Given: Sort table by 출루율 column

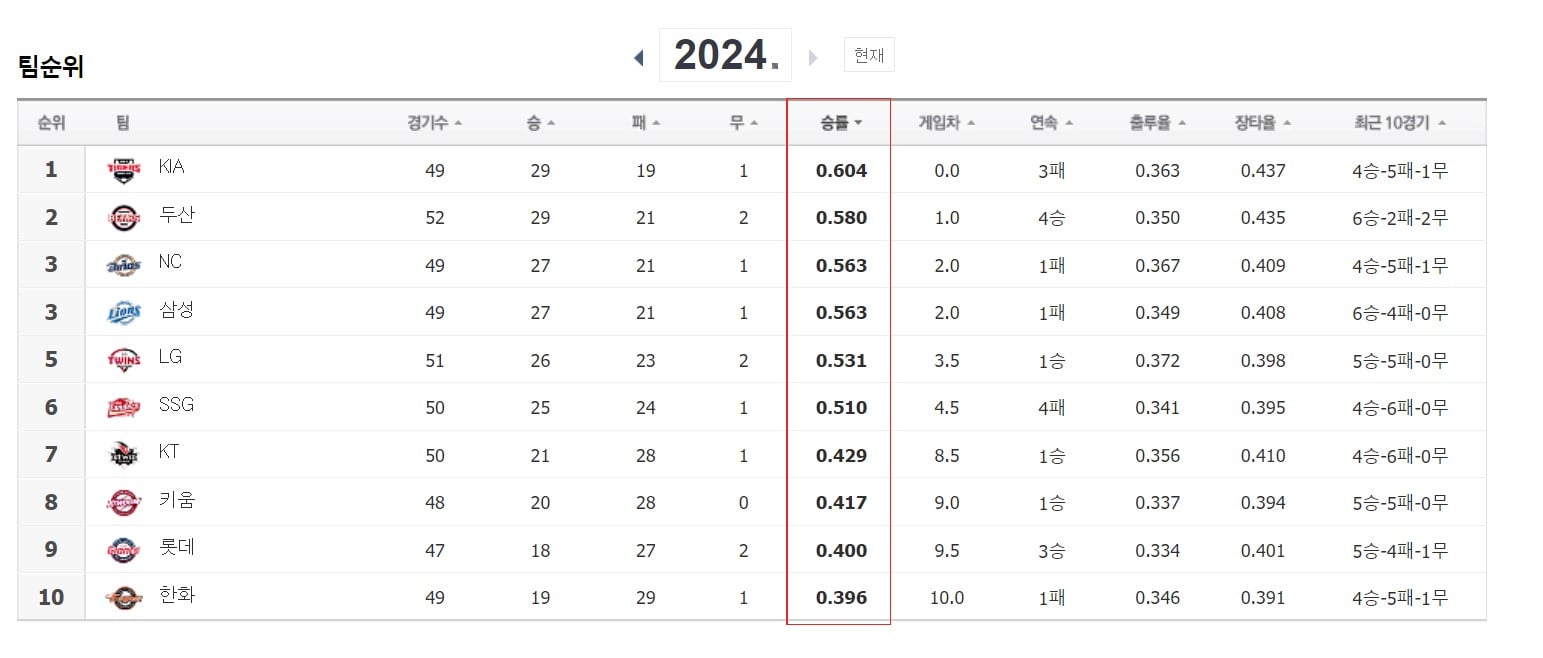Looking at the screenshot, I should click(x=1158, y=123).
